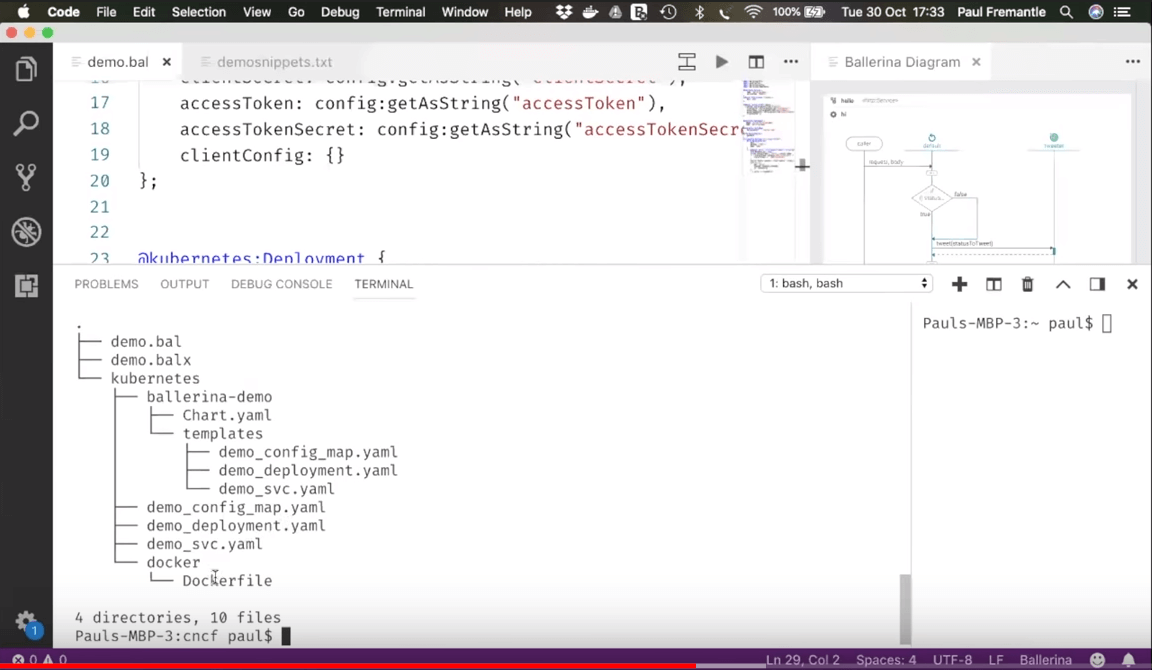1152x670 pixels.
Task: Click the caller lifeline box in the diagram
Action: click(864, 144)
